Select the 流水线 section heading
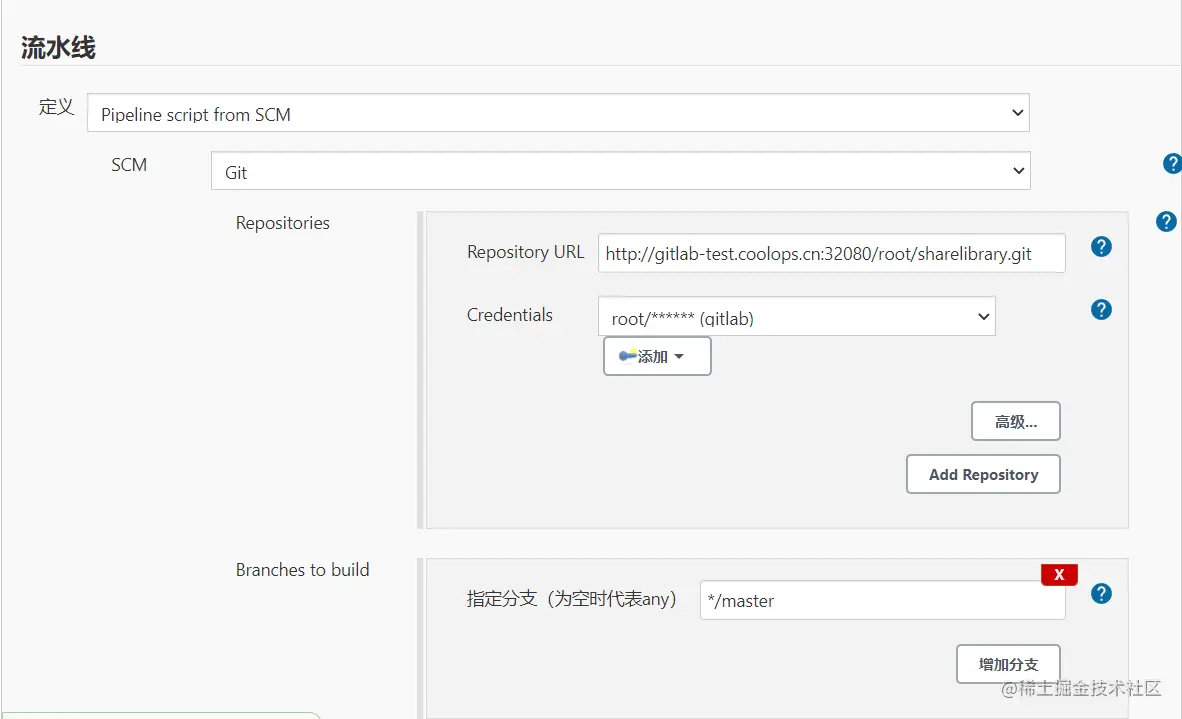Image resolution: width=1182 pixels, height=719 pixels. coord(58,47)
